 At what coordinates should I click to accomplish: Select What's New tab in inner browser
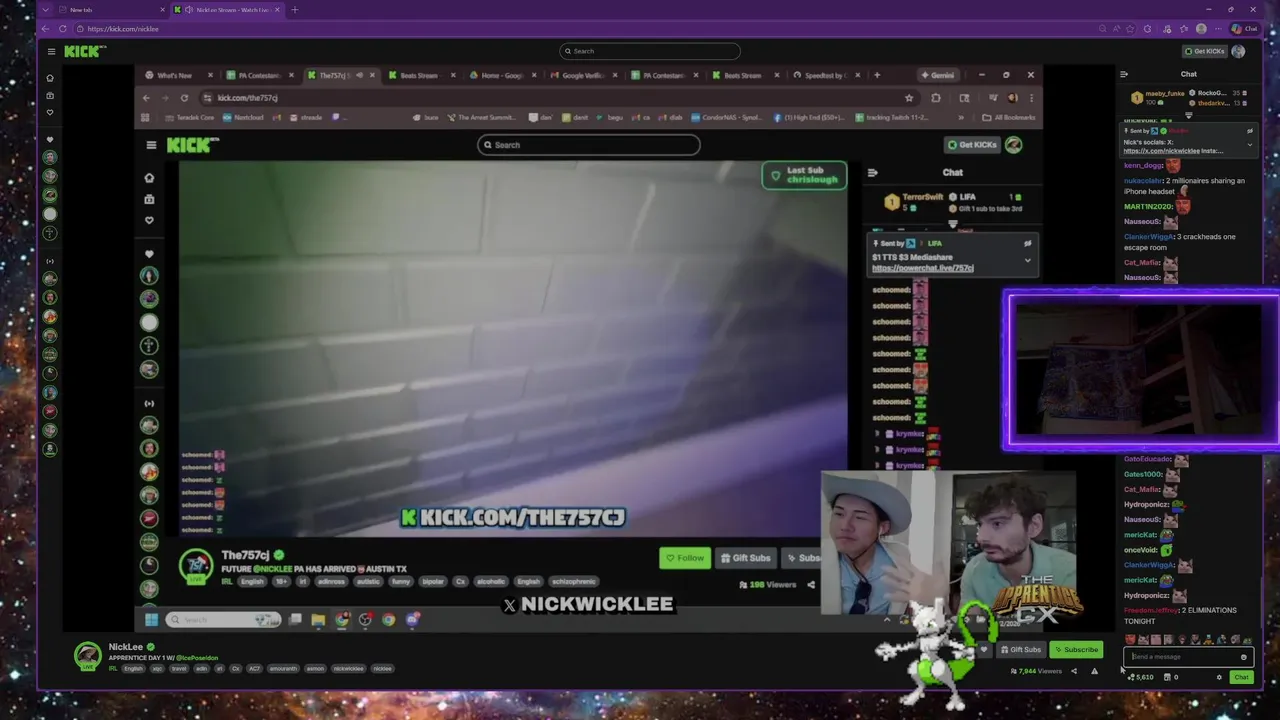(178, 75)
